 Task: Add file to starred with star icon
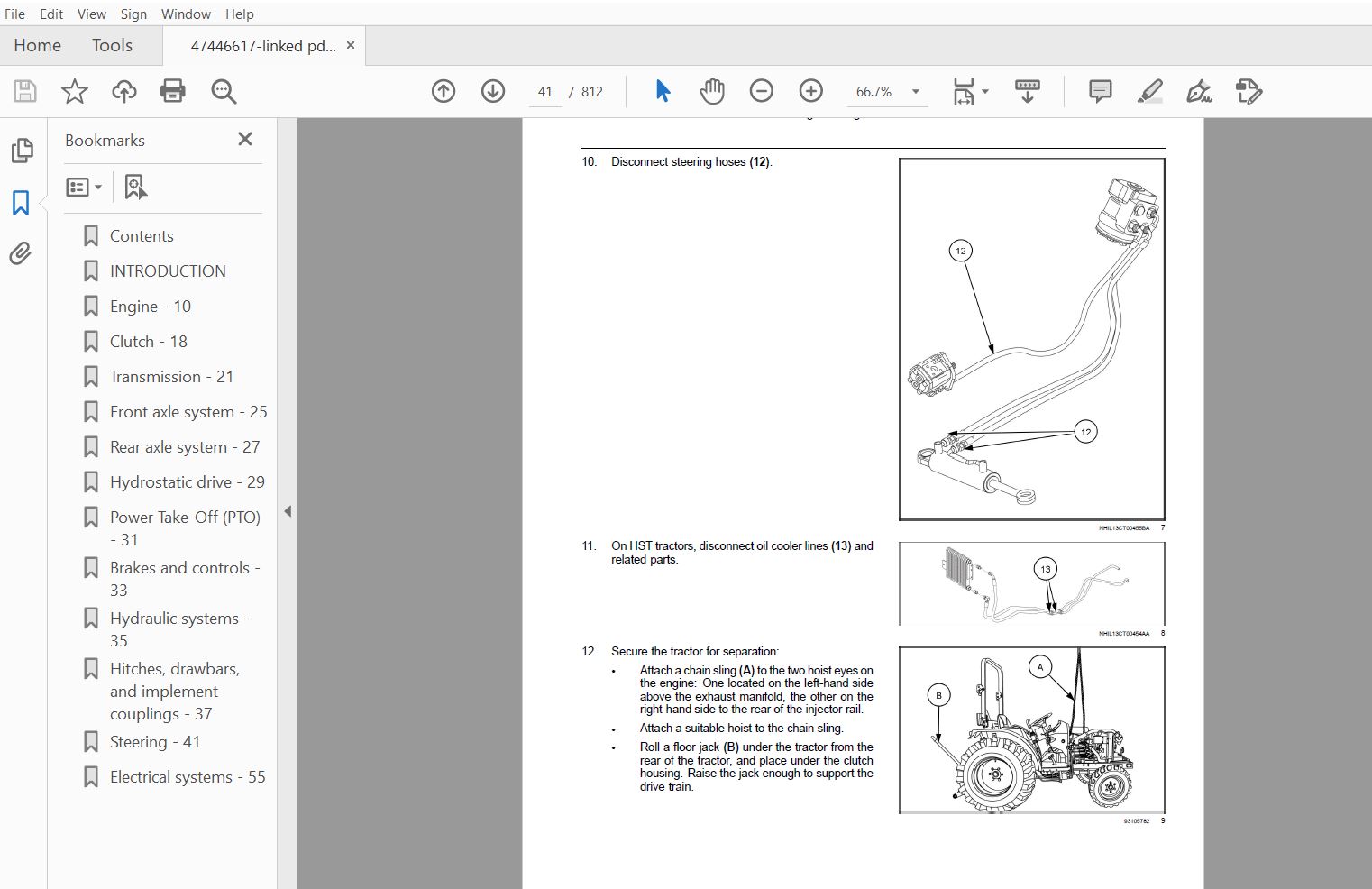click(x=75, y=91)
